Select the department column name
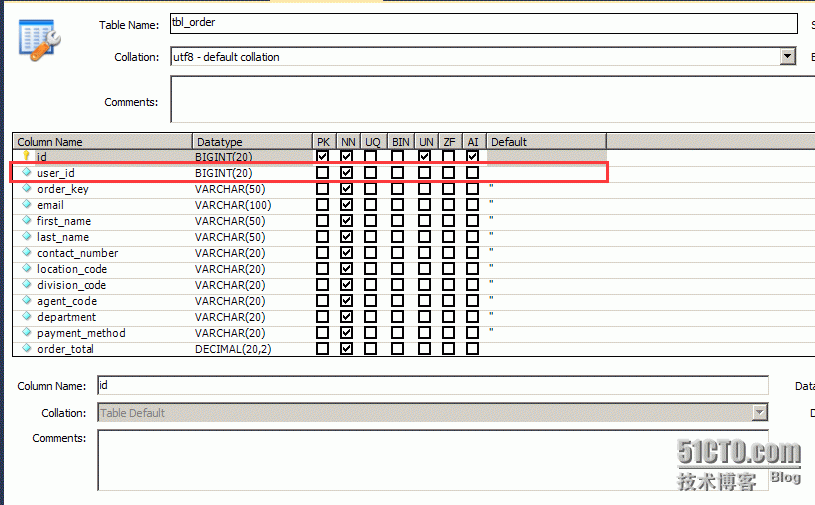Viewport: 815px width, 505px height. [x=67, y=317]
